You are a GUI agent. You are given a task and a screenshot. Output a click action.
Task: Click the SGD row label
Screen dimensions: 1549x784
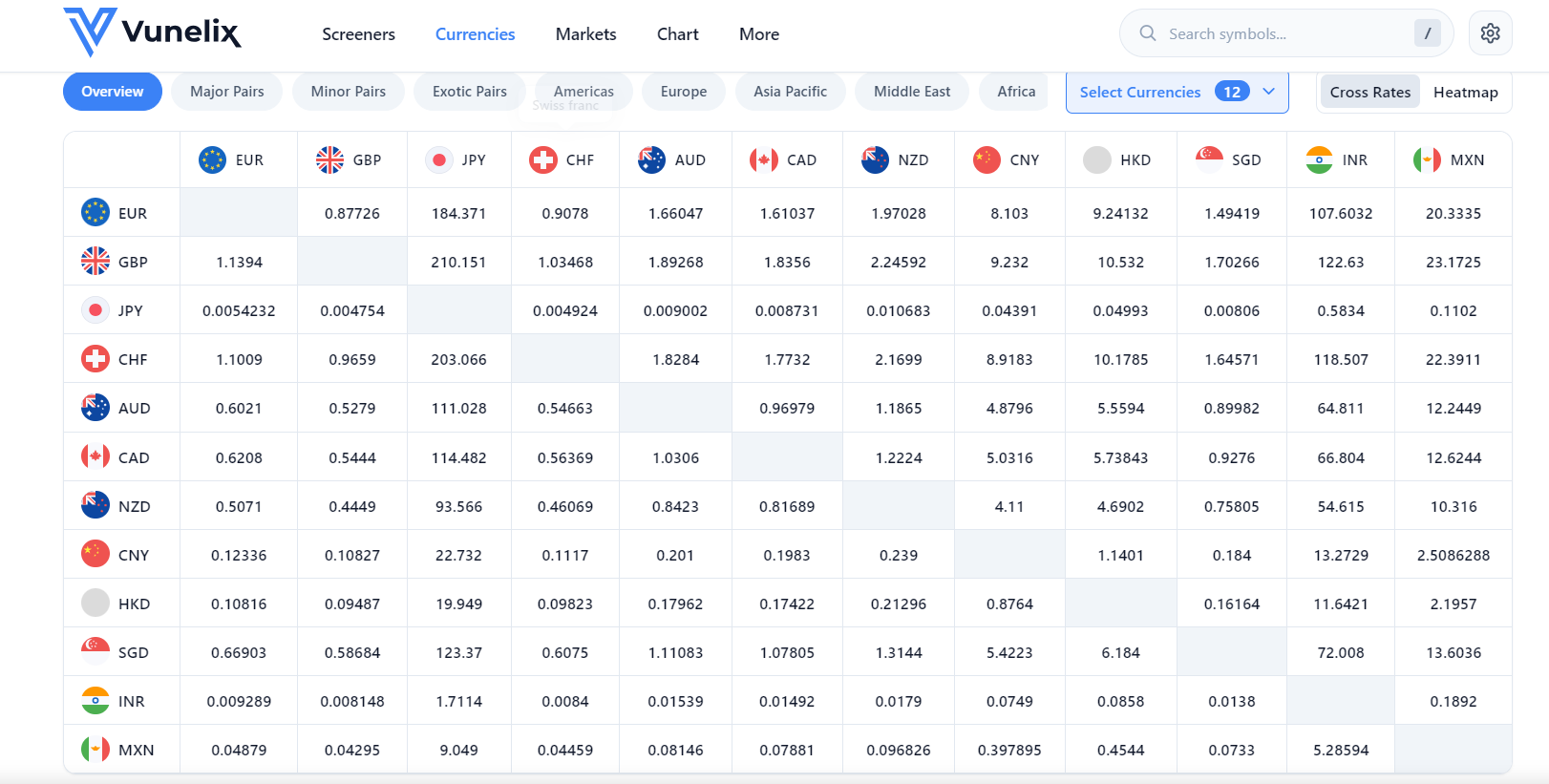(x=134, y=652)
